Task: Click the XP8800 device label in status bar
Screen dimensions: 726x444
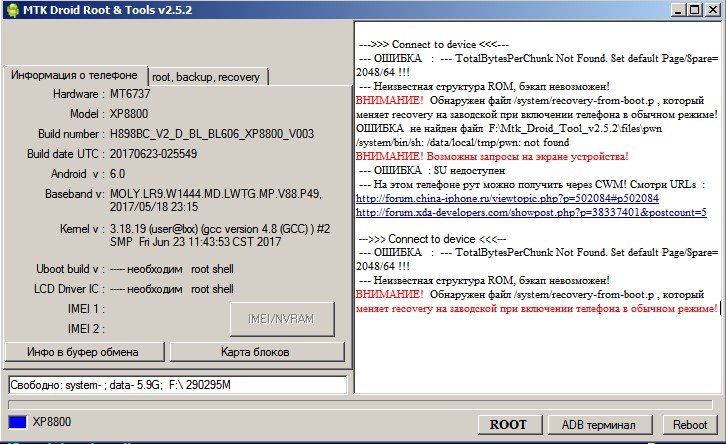Action: point(51,423)
